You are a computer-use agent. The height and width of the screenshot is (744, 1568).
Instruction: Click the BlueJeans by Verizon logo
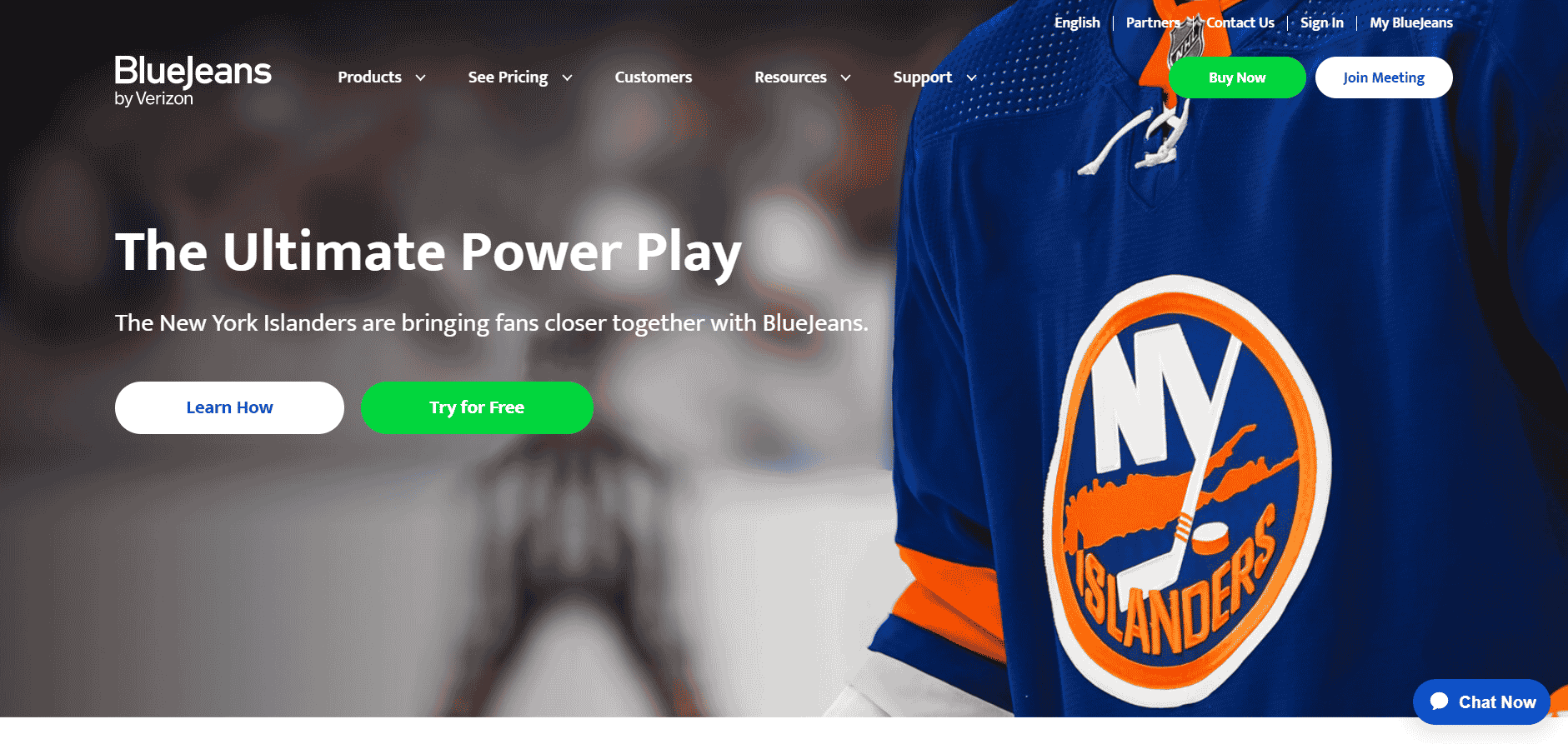[193, 81]
